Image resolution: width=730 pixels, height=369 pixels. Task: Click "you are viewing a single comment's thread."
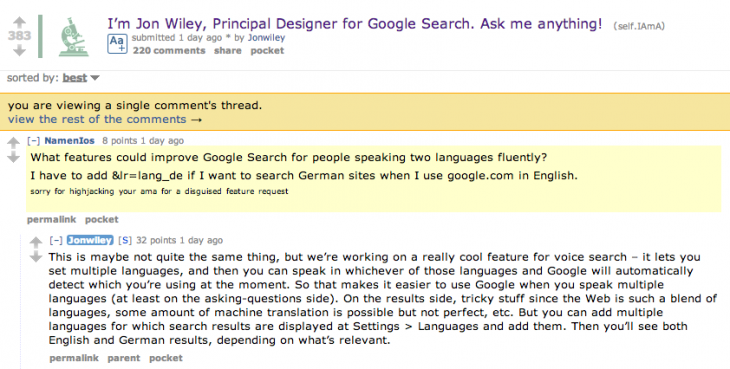[x=135, y=105]
